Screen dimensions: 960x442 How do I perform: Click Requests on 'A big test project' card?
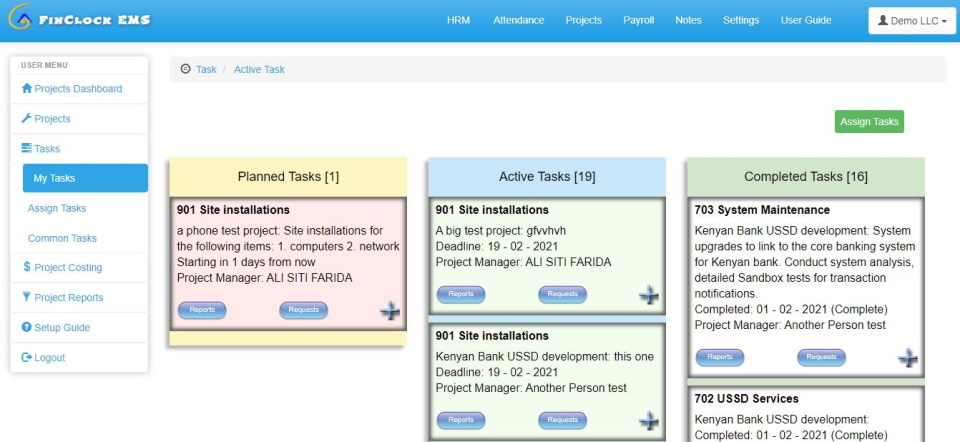tap(563, 294)
